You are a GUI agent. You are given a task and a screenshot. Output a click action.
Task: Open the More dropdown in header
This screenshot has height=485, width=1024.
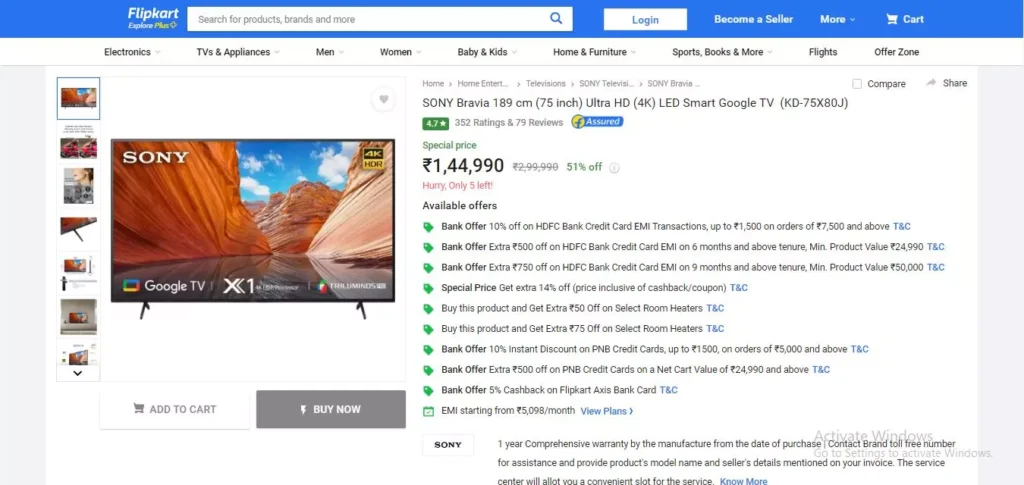tap(837, 19)
